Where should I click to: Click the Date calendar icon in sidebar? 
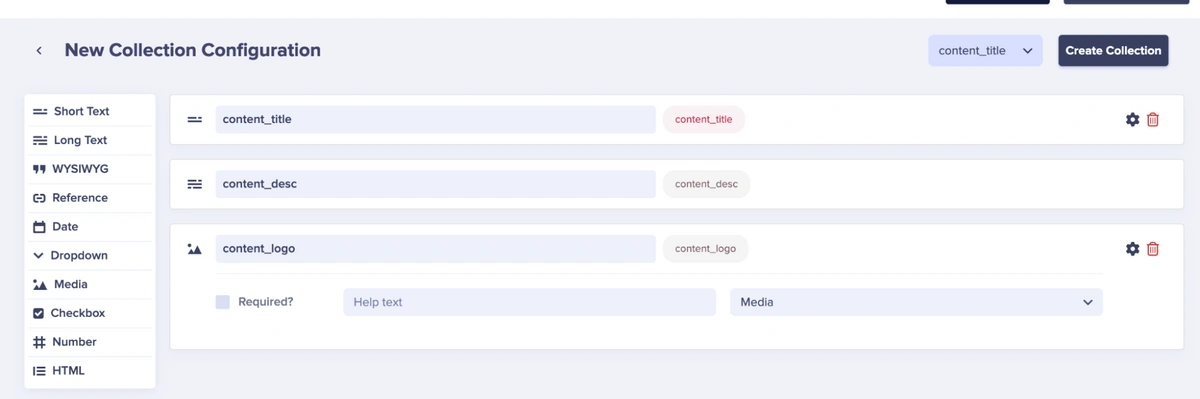point(40,227)
